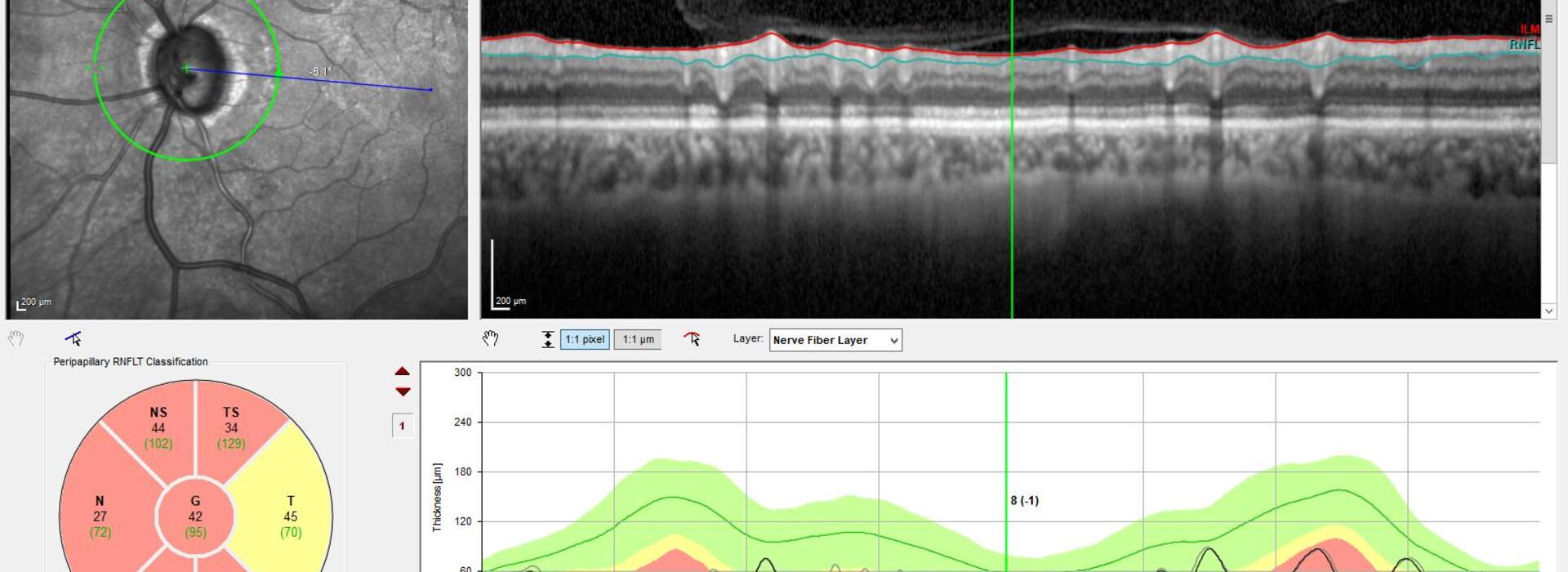This screenshot has width=1568, height=572.
Task: Click the red up arrow above scan number
Action: (x=402, y=372)
